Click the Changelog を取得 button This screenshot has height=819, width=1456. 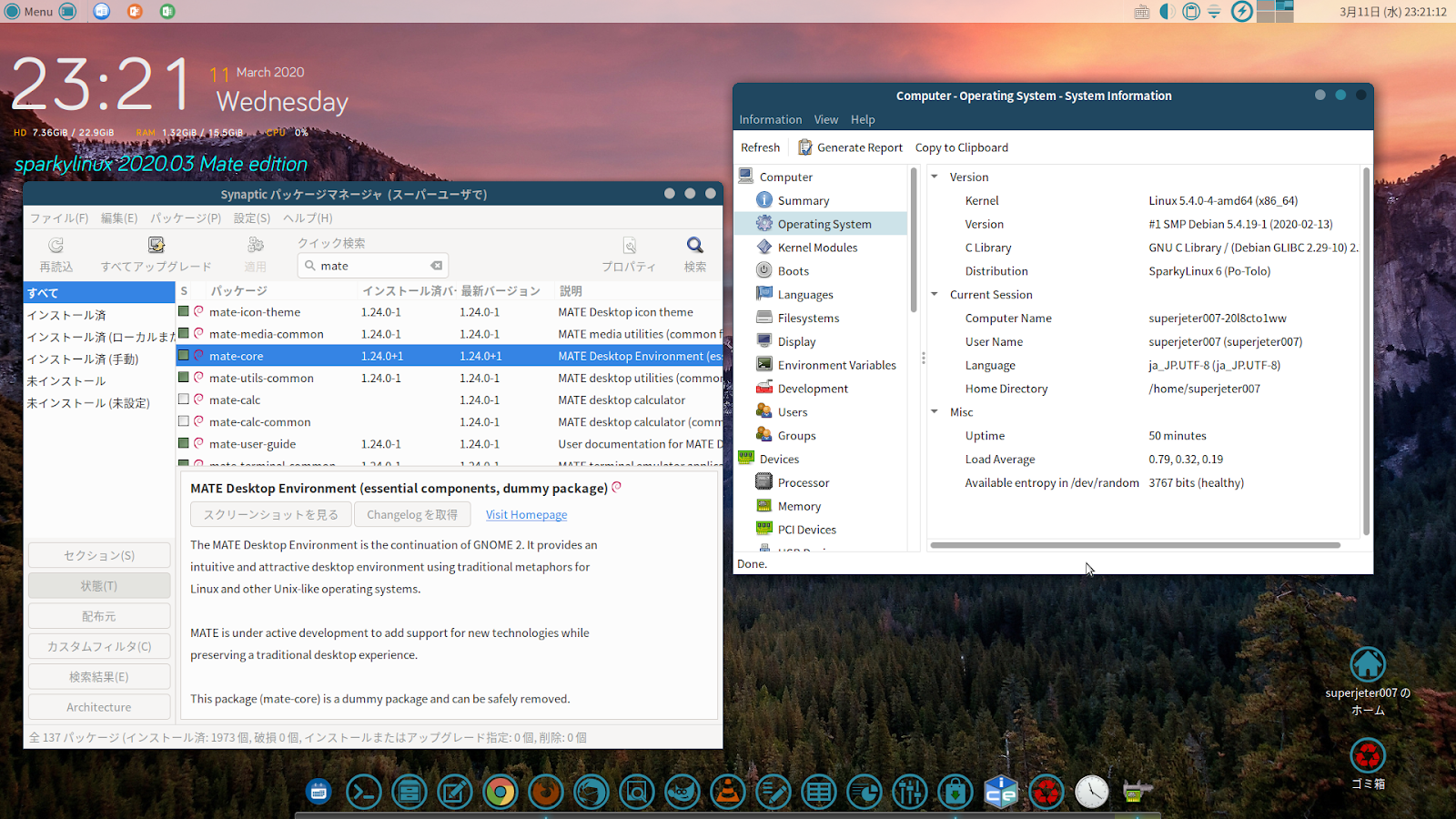tap(412, 514)
